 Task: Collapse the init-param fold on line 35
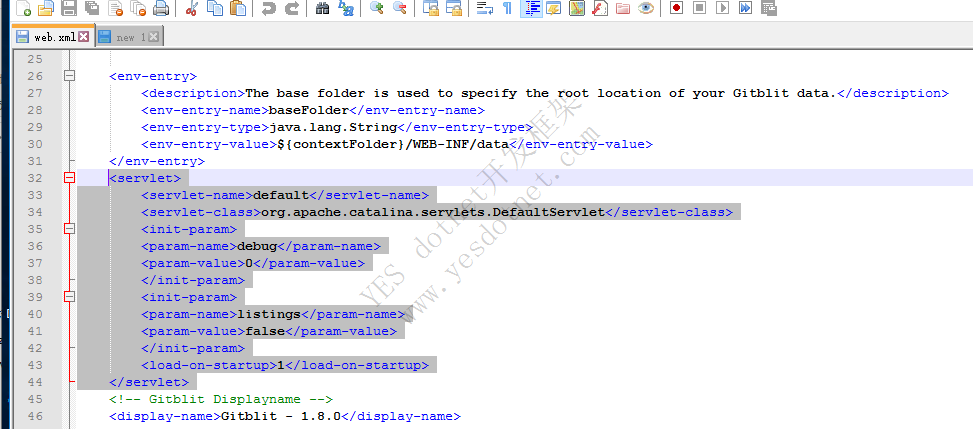(x=70, y=229)
